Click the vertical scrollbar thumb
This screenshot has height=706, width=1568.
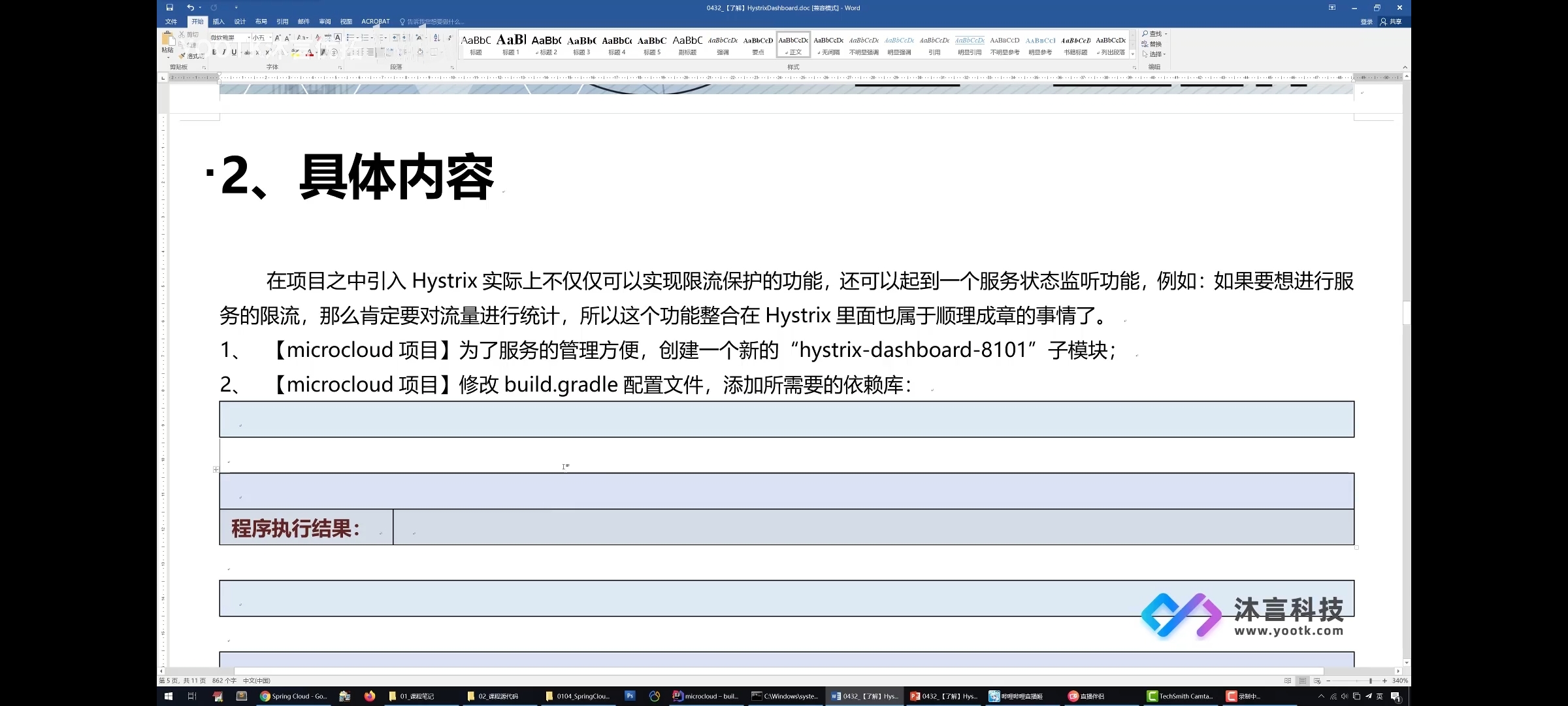(1406, 312)
